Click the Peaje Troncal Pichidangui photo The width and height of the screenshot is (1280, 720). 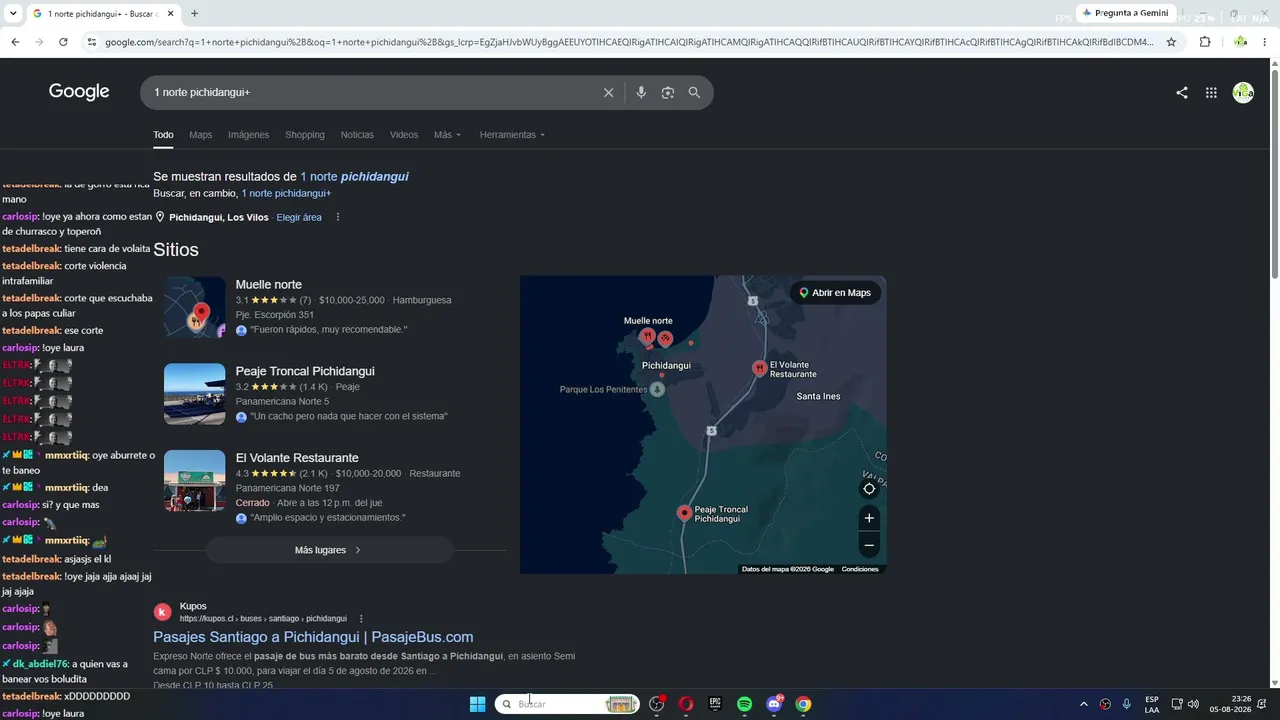point(195,394)
